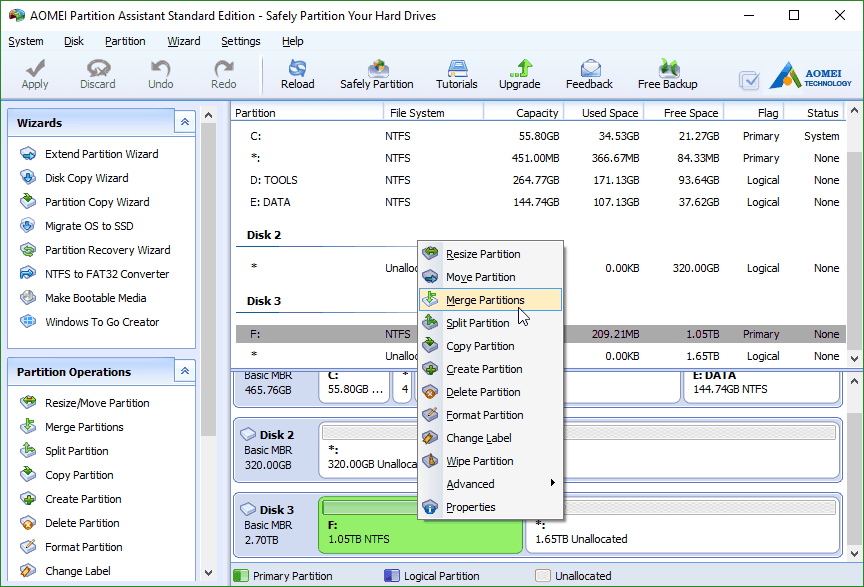This screenshot has height=587, width=864.
Task: Select Merge Partitions in context menu
Action: [x=490, y=300]
